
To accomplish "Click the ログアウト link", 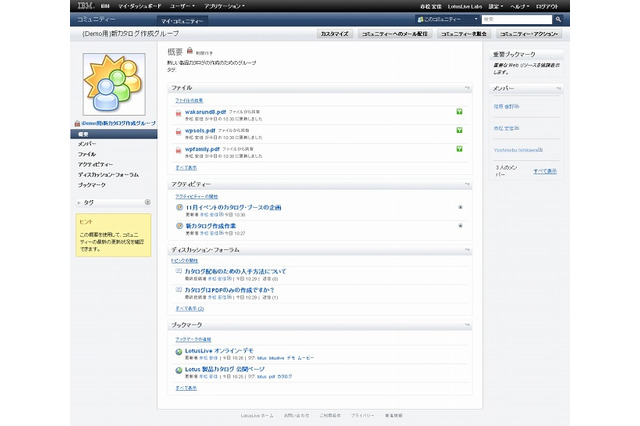I will 547,6.
